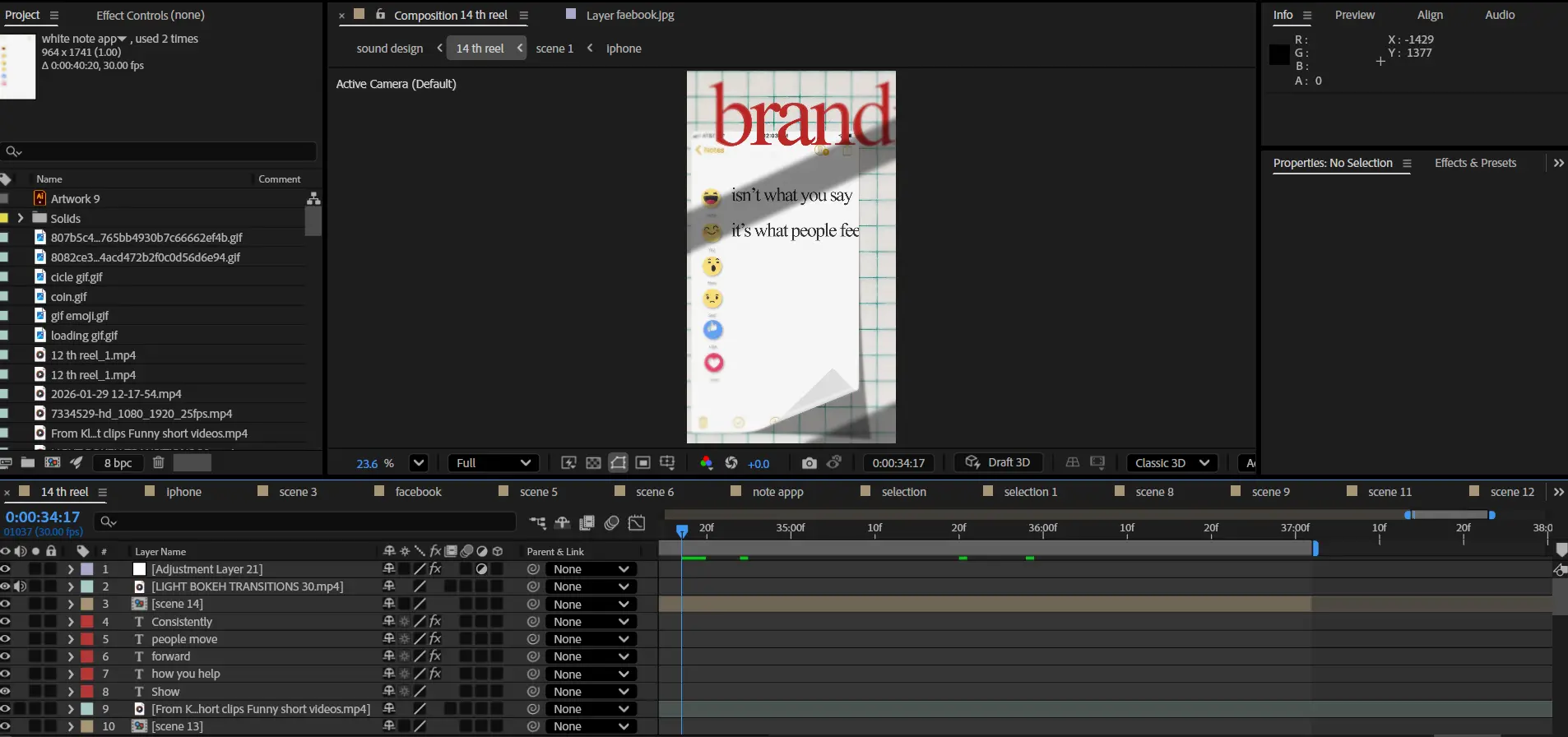
Task: Open the Graph Editor in timeline
Action: pos(637,523)
